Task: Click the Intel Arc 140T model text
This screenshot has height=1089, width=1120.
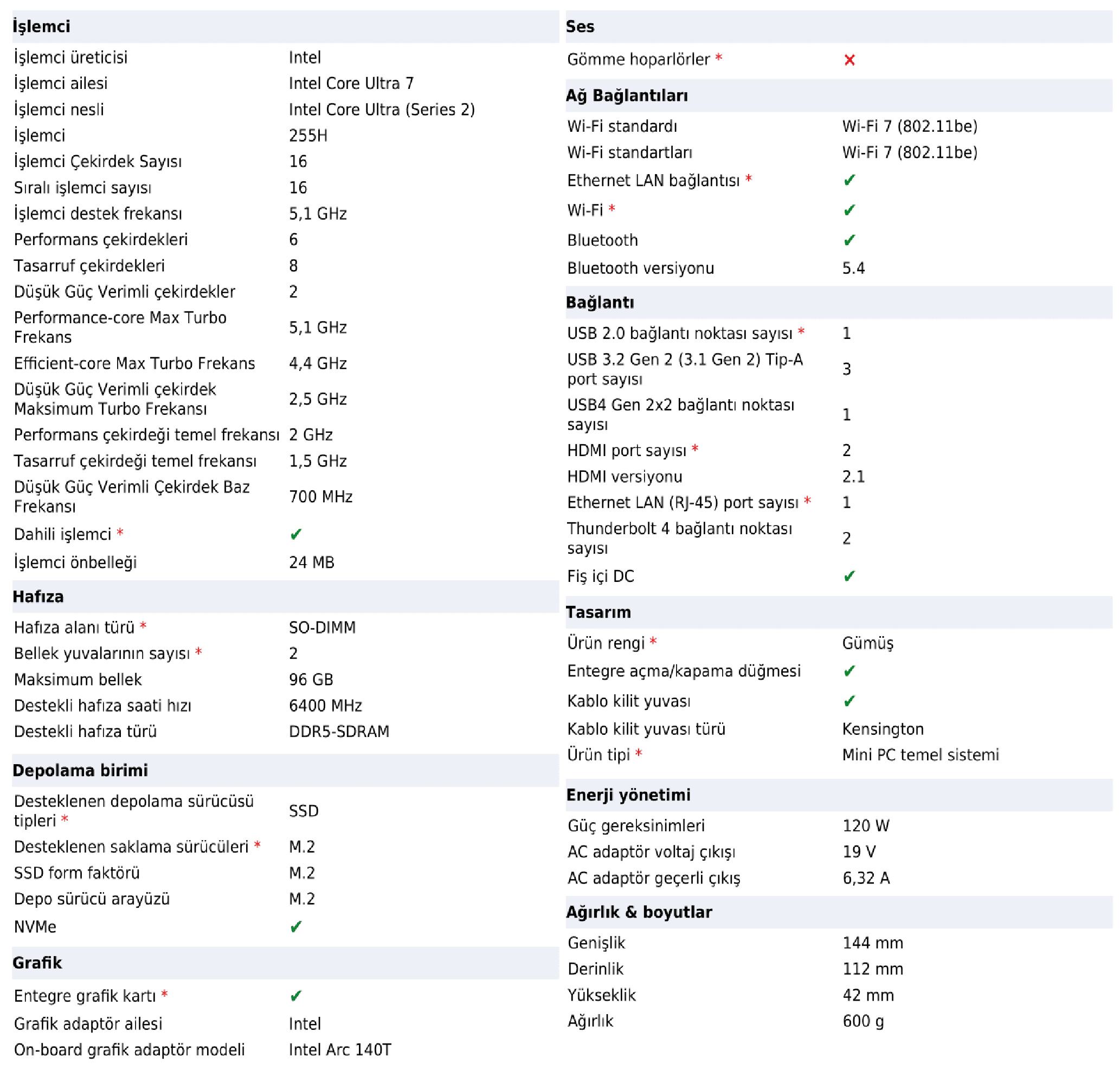Action: click(x=339, y=1049)
